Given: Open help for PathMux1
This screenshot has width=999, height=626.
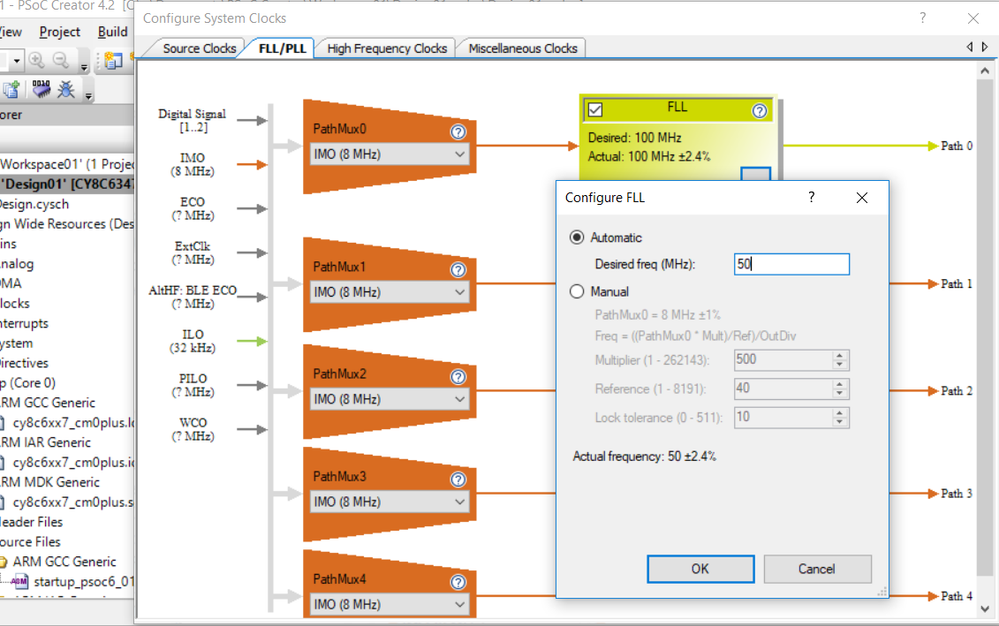Looking at the screenshot, I should pos(458,270).
